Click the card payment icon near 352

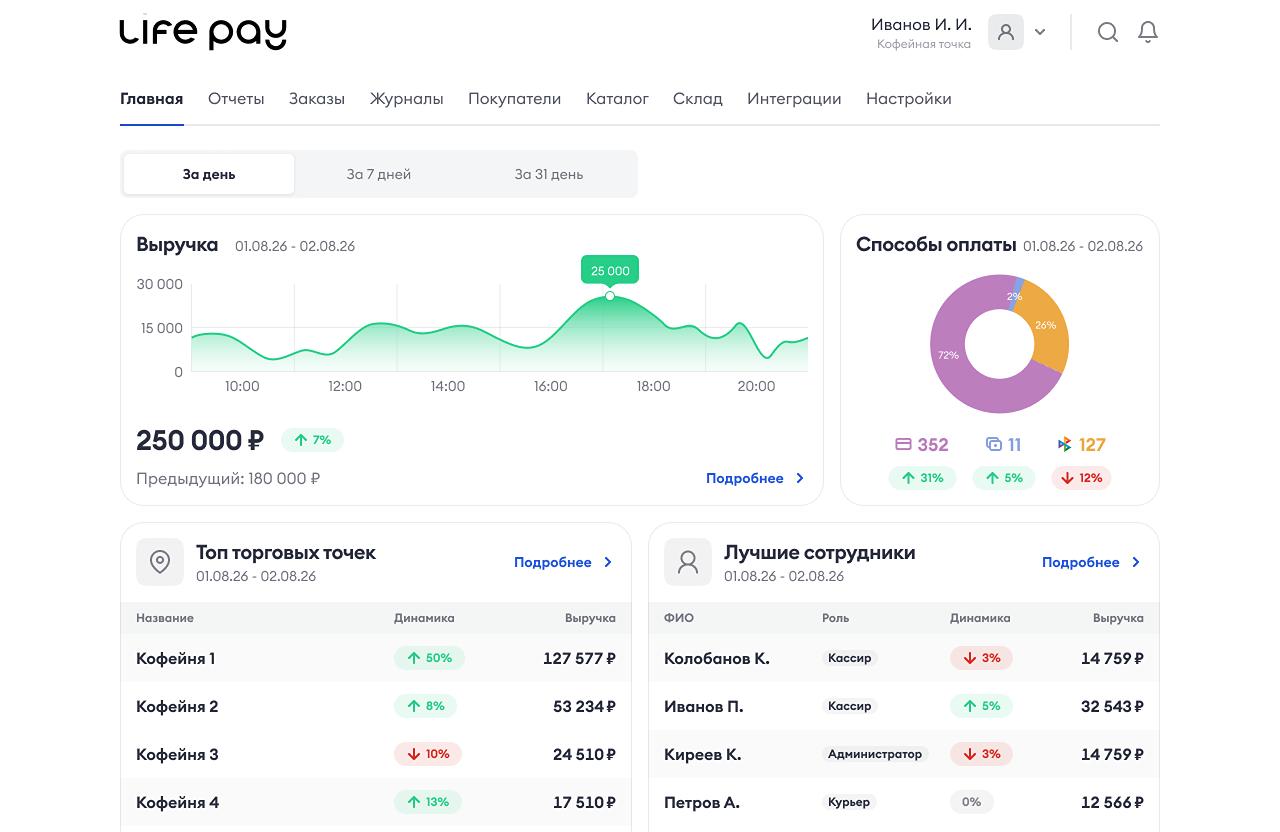click(x=903, y=444)
